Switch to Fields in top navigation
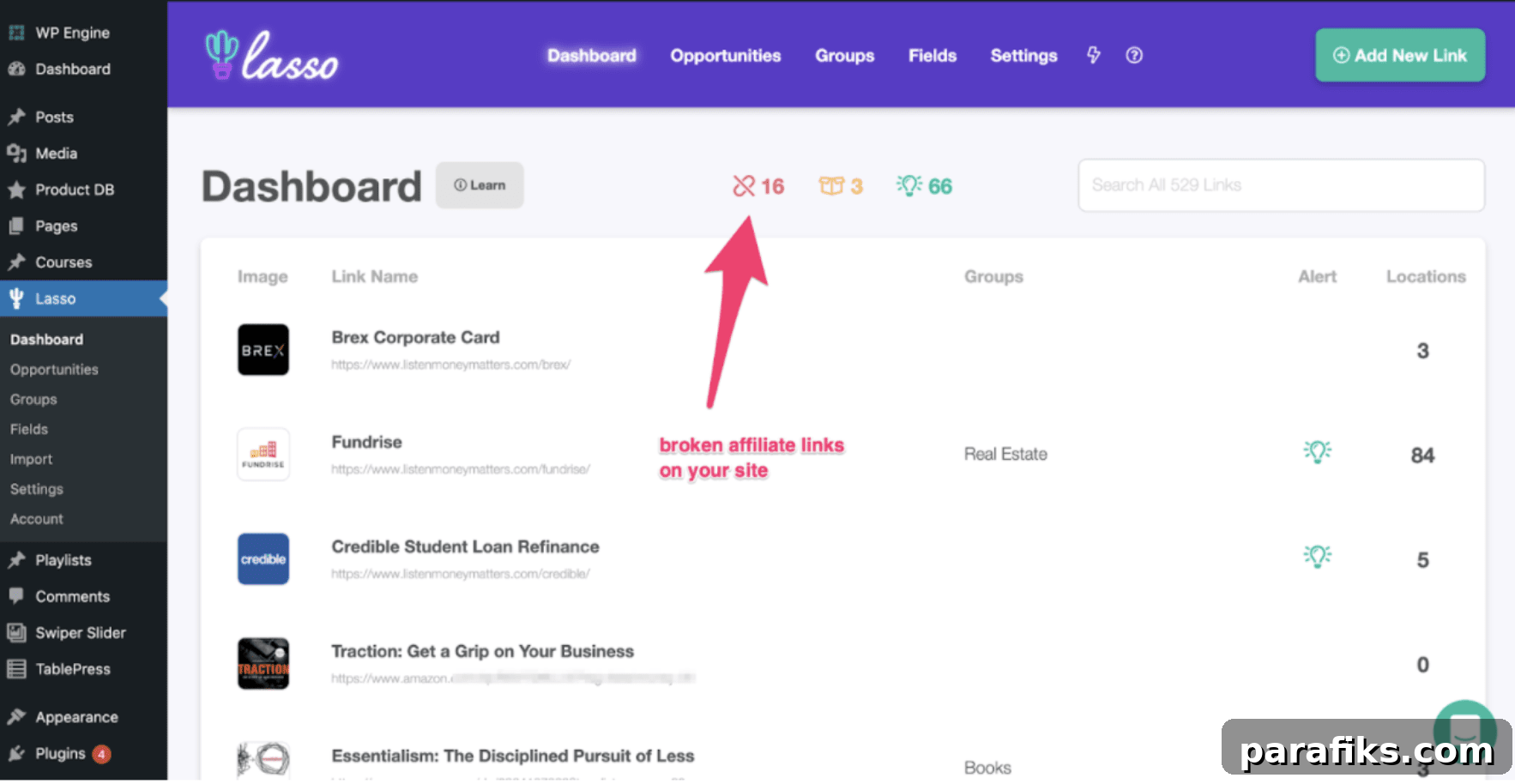The width and height of the screenshot is (1515, 784). click(x=933, y=55)
